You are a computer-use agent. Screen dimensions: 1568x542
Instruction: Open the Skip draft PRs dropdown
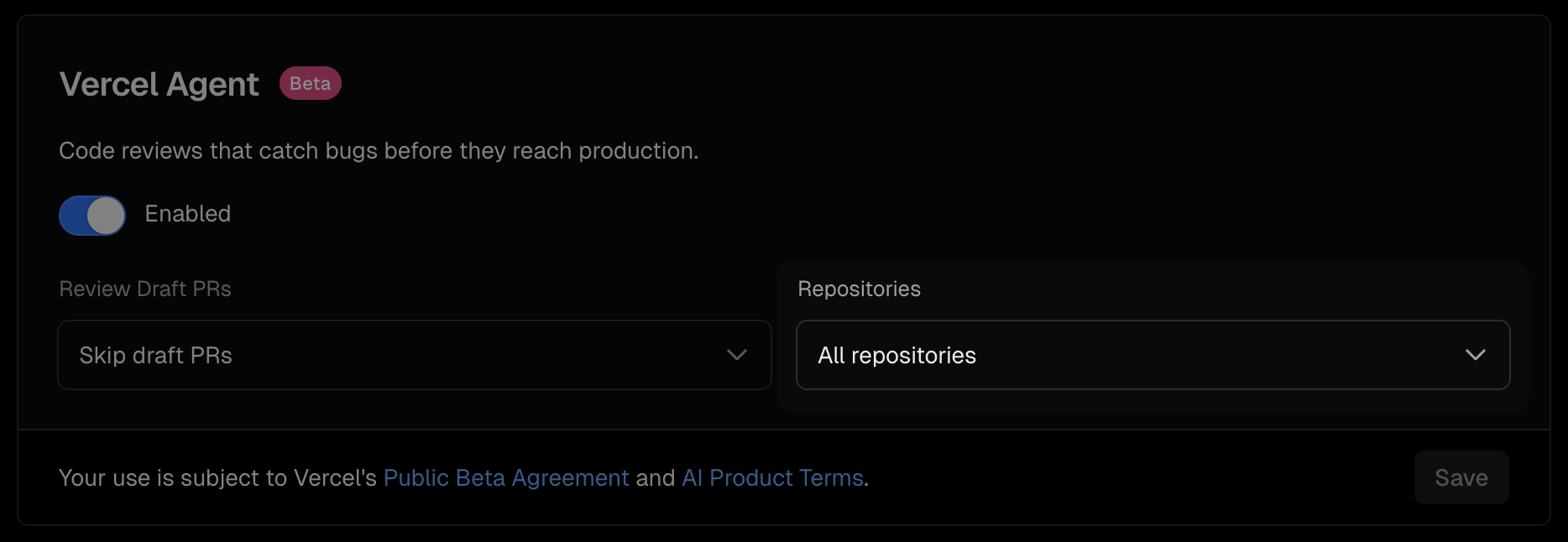coord(414,355)
